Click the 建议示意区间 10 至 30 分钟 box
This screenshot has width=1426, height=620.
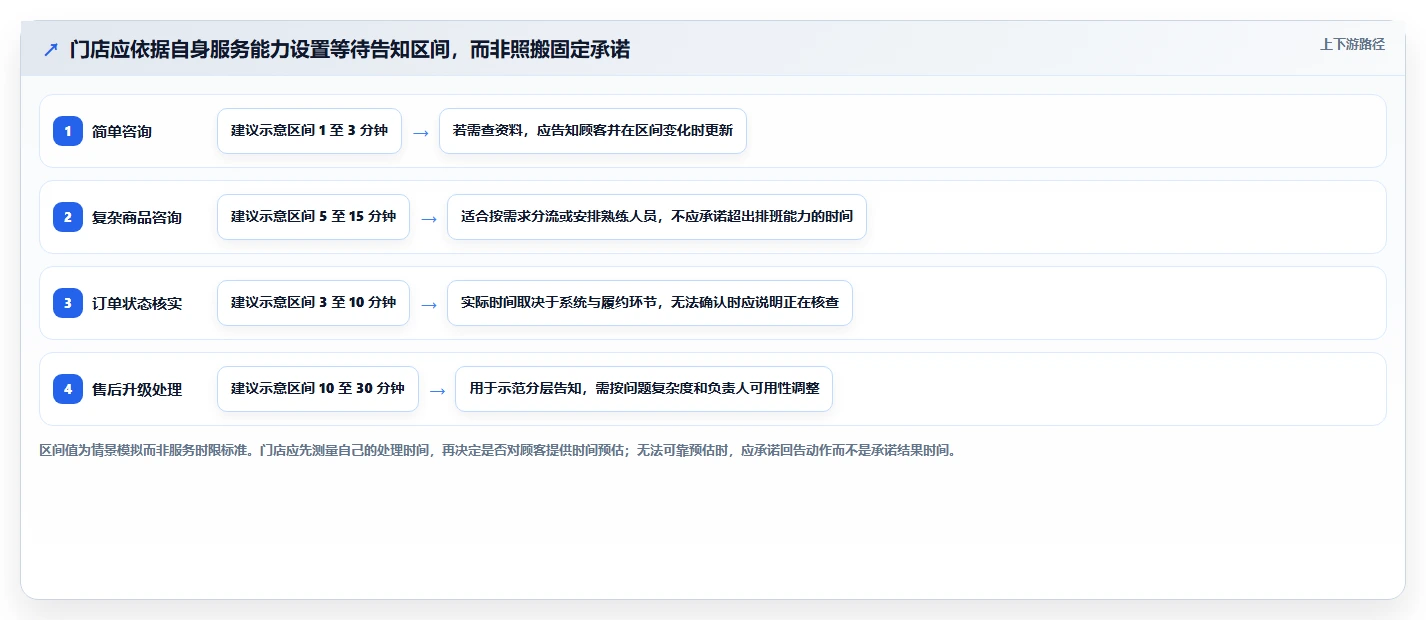pyautogui.click(x=318, y=389)
